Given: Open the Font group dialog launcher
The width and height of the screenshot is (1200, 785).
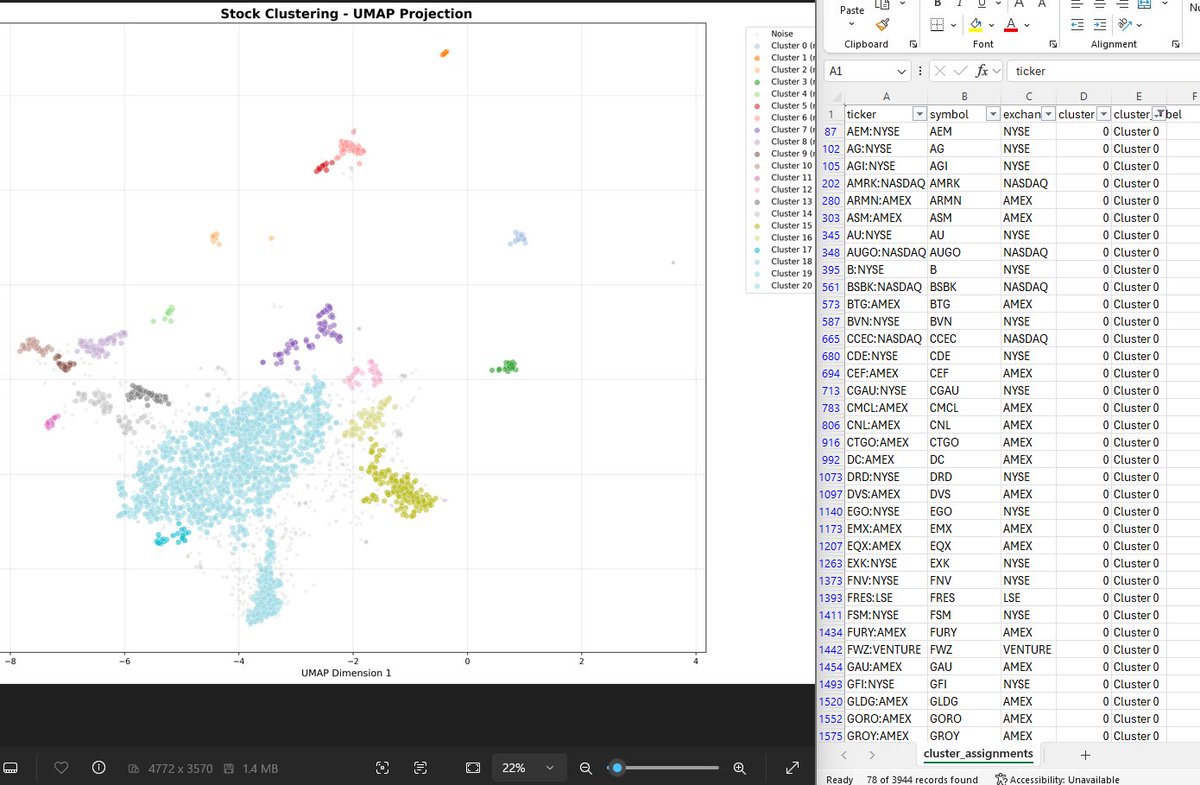Looking at the screenshot, I should click(x=1053, y=44).
